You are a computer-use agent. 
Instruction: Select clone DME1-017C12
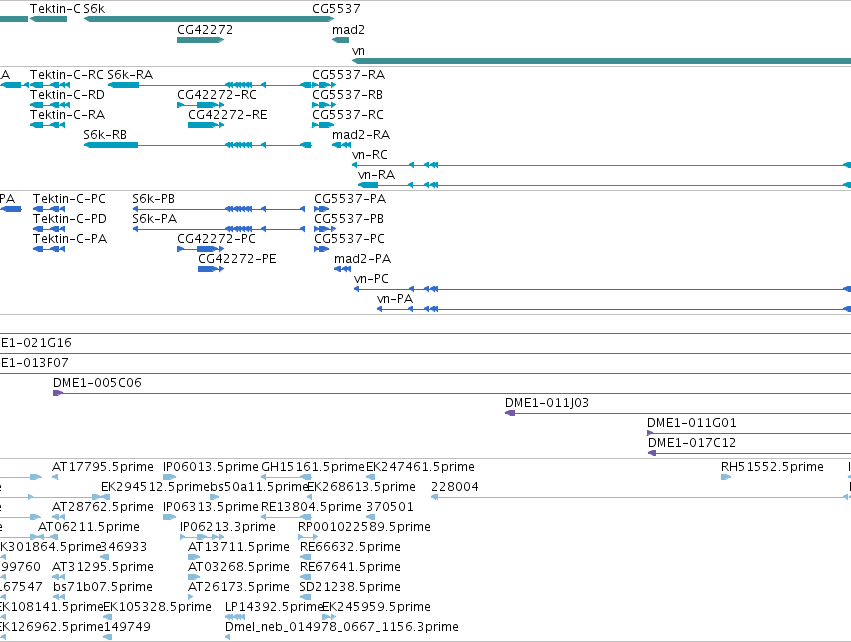(x=750, y=454)
